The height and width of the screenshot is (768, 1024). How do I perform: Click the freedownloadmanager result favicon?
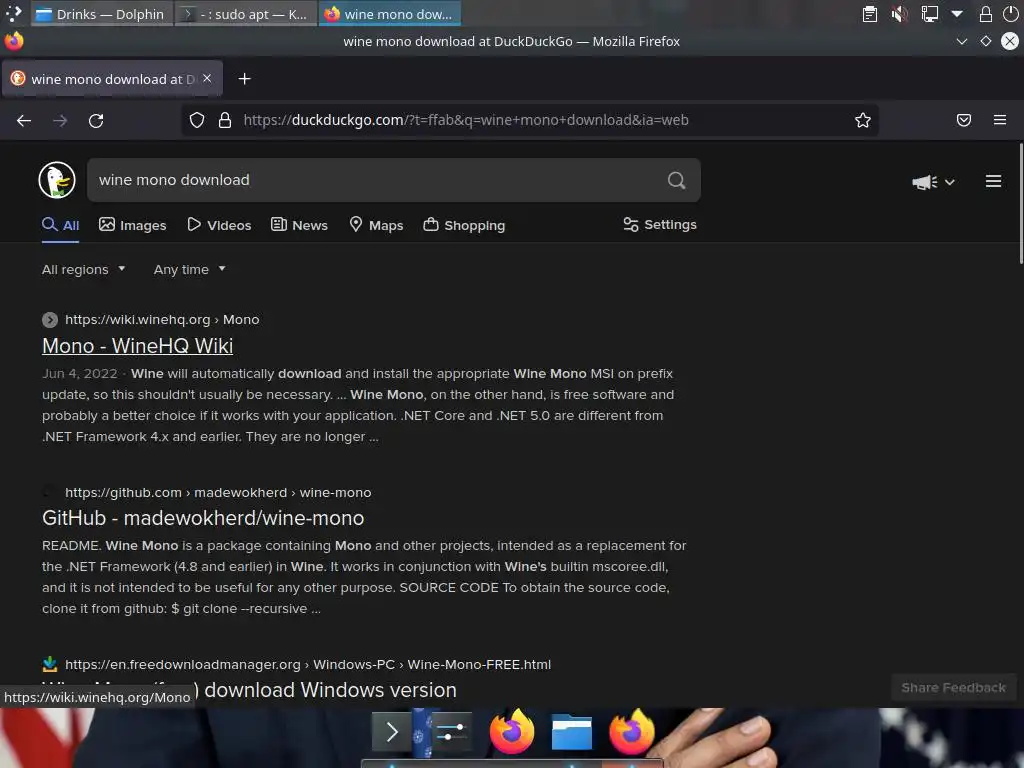click(50, 664)
